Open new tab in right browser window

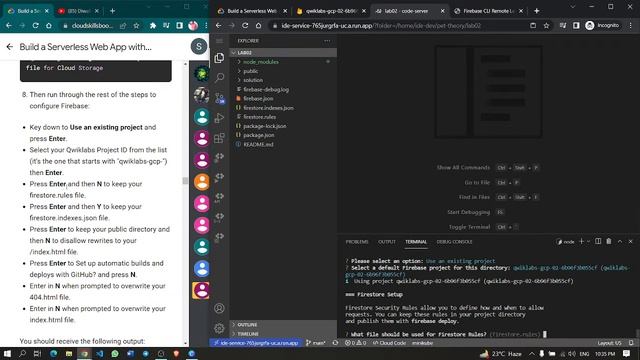[536, 11]
